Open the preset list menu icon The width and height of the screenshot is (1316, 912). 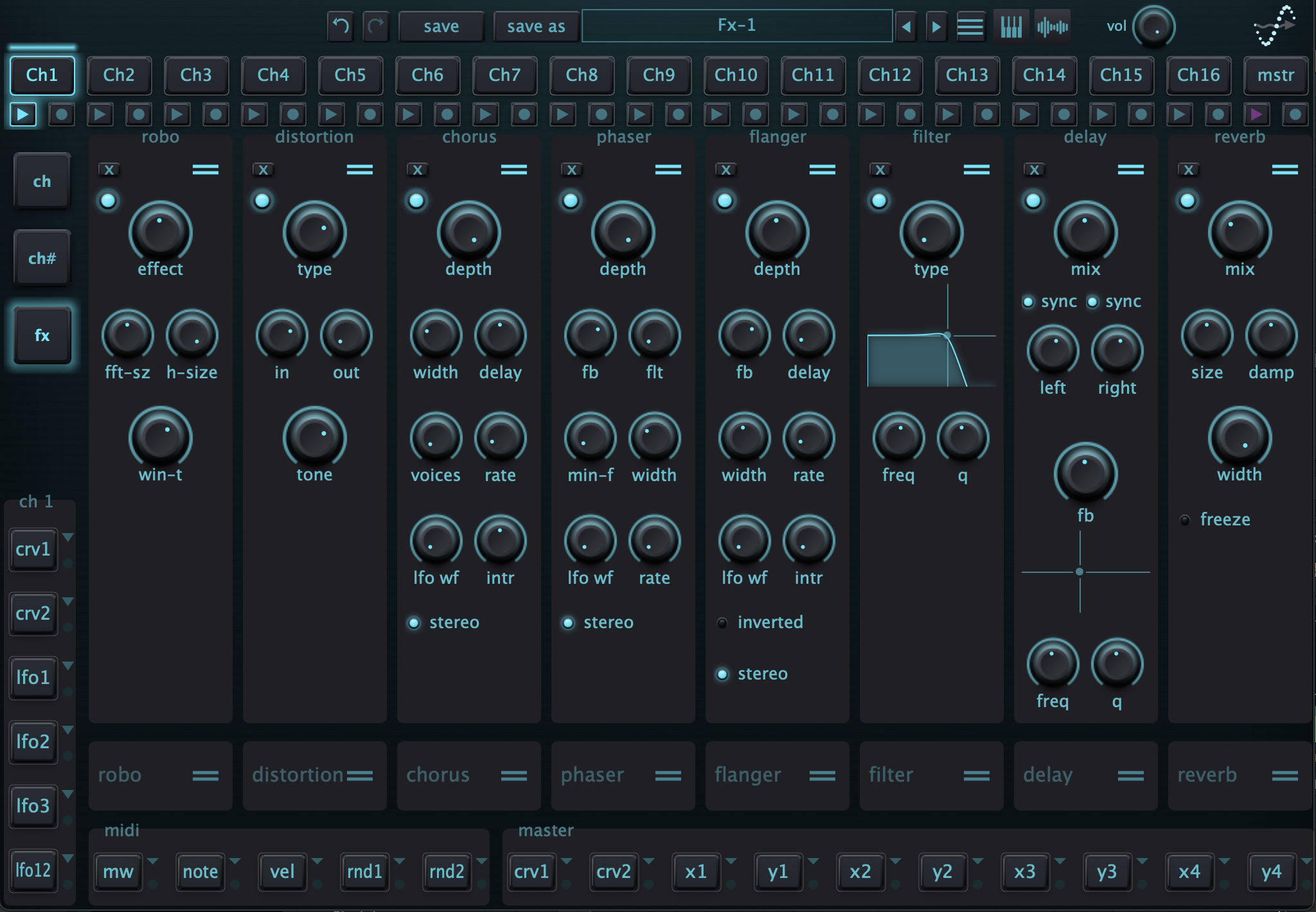970,27
